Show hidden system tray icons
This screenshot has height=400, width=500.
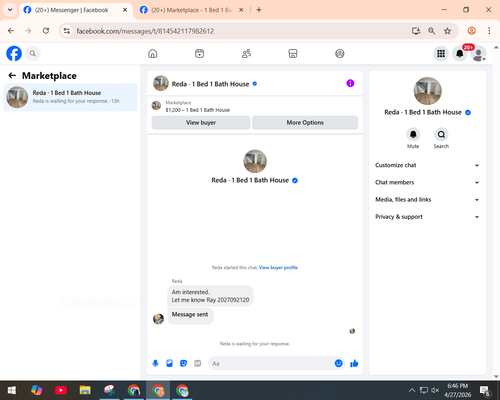click(412, 390)
